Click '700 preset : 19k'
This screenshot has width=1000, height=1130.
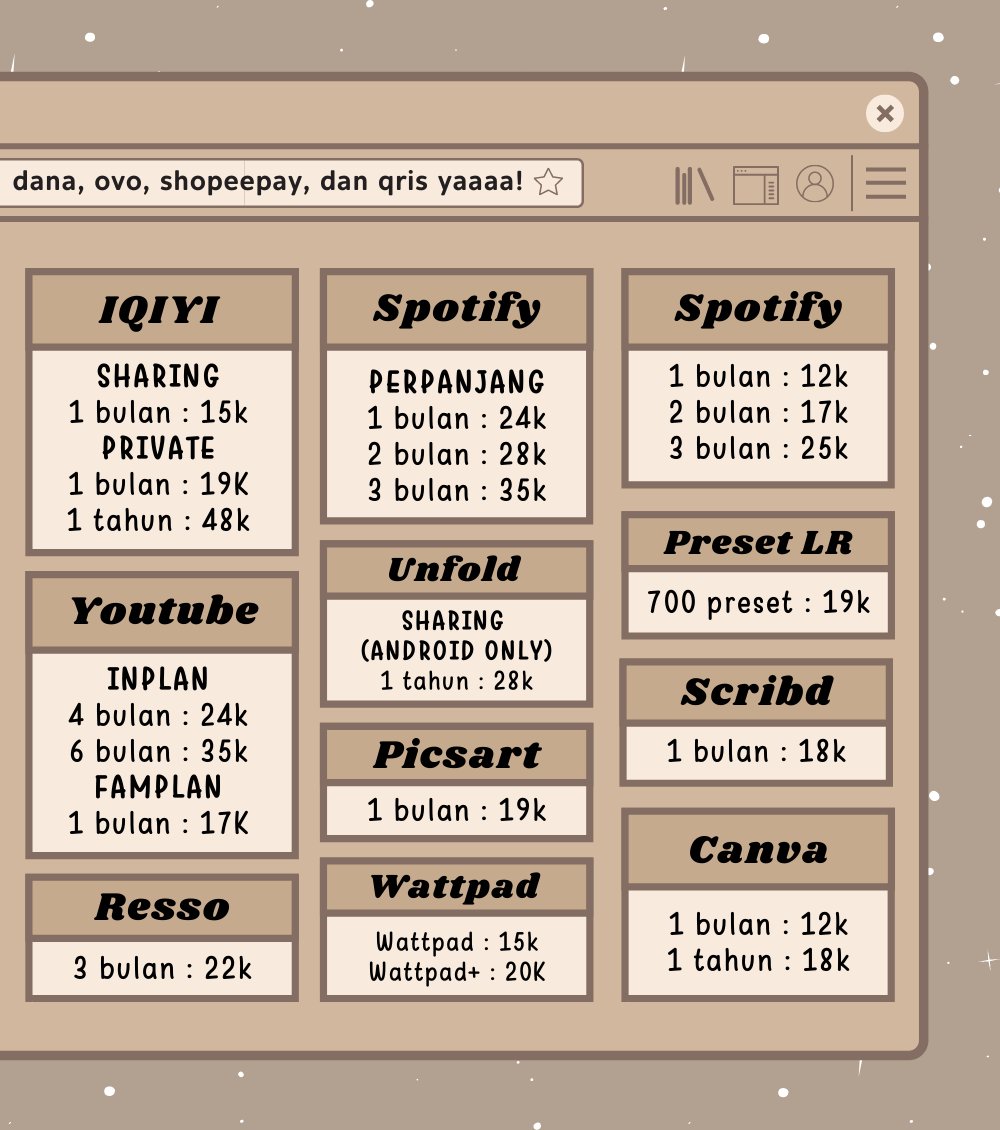(x=758, y=602)
